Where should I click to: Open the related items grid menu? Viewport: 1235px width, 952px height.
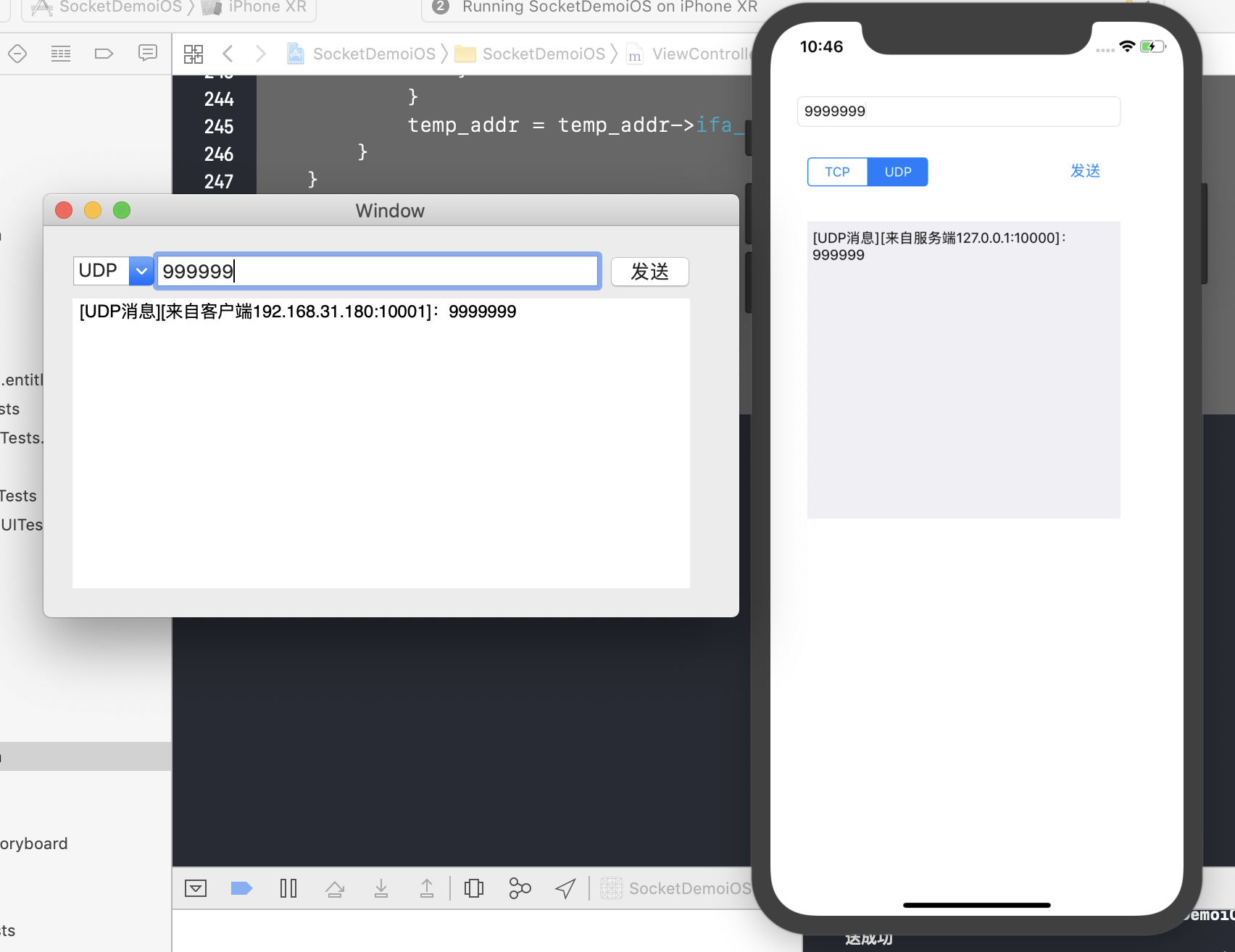(194, 54)
